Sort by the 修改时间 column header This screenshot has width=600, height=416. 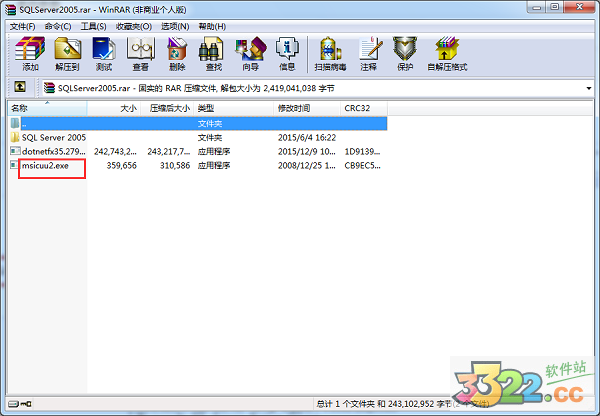(307, 108)
